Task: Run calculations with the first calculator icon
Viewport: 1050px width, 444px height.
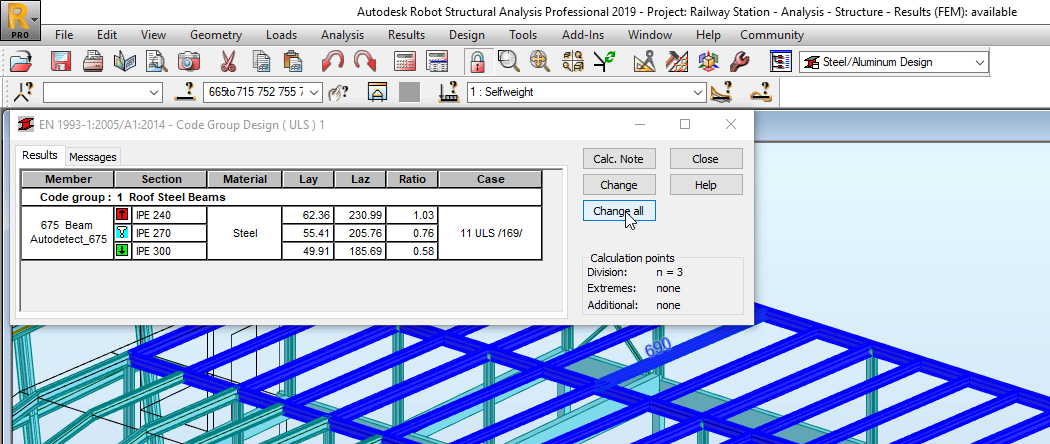Action: click(x=404, y=62)
